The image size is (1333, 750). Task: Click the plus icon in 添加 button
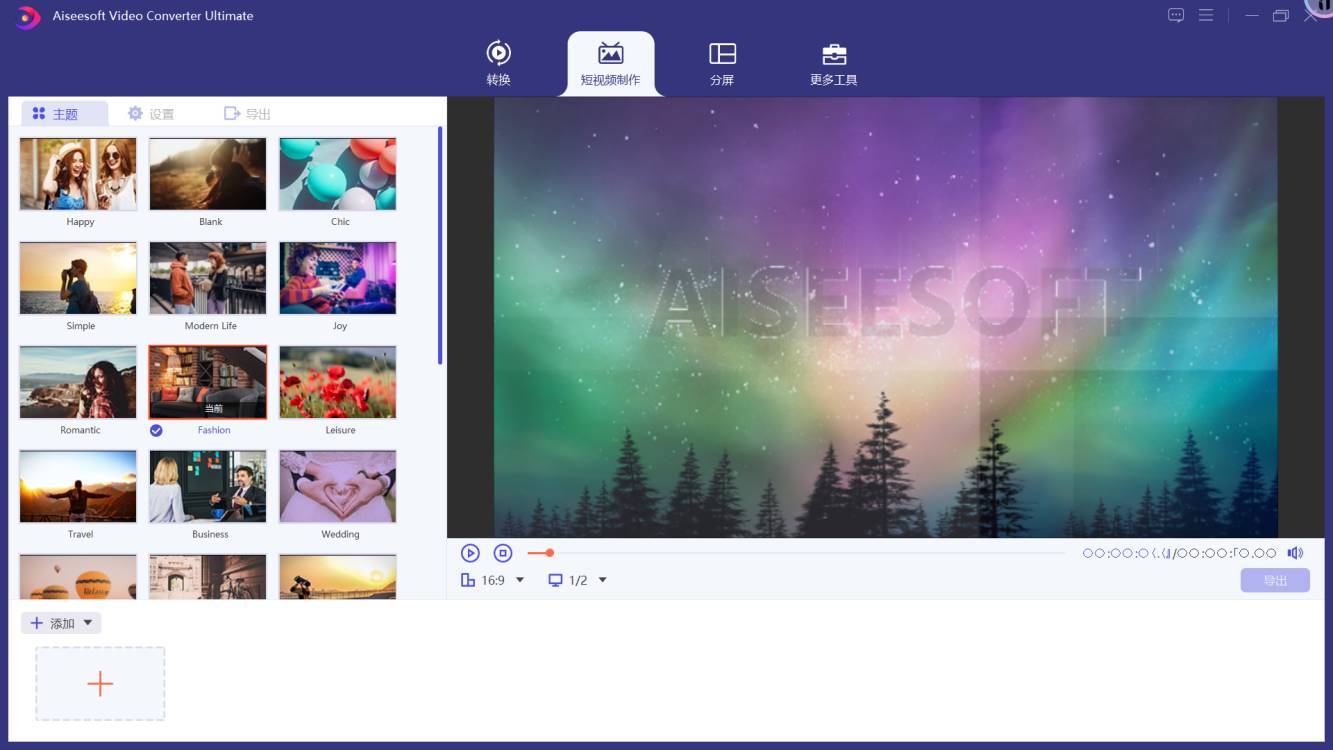(37, 623)
